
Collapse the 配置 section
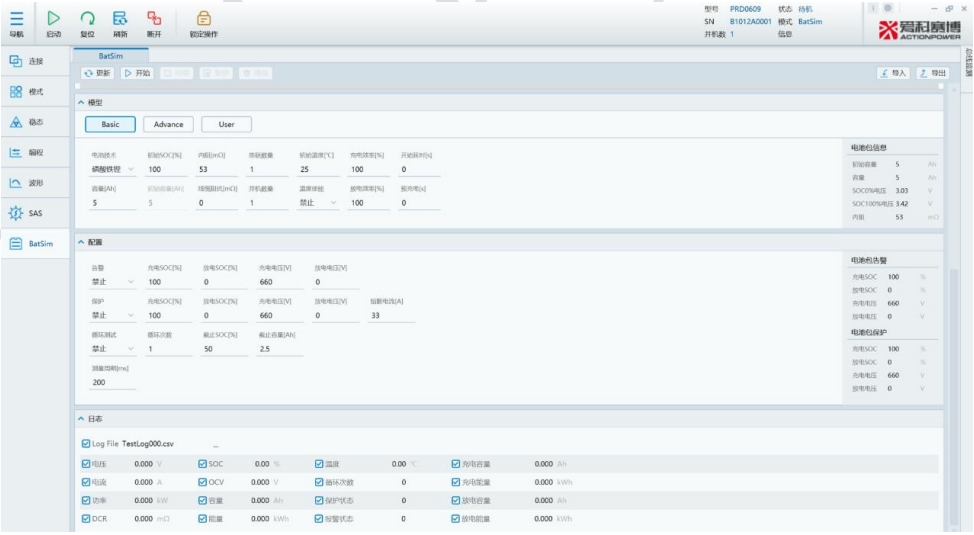tap(81, 243)
